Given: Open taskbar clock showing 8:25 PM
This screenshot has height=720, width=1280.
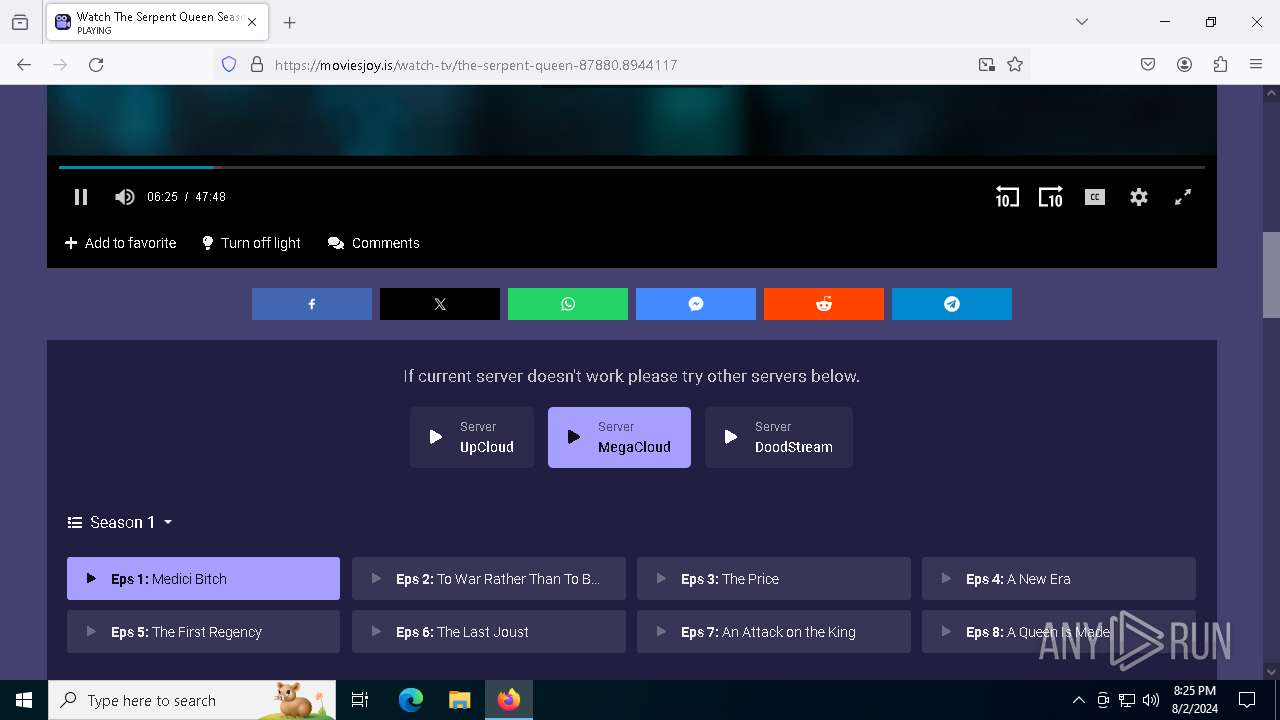Looking at the screenshot, I should point(1194,700).
